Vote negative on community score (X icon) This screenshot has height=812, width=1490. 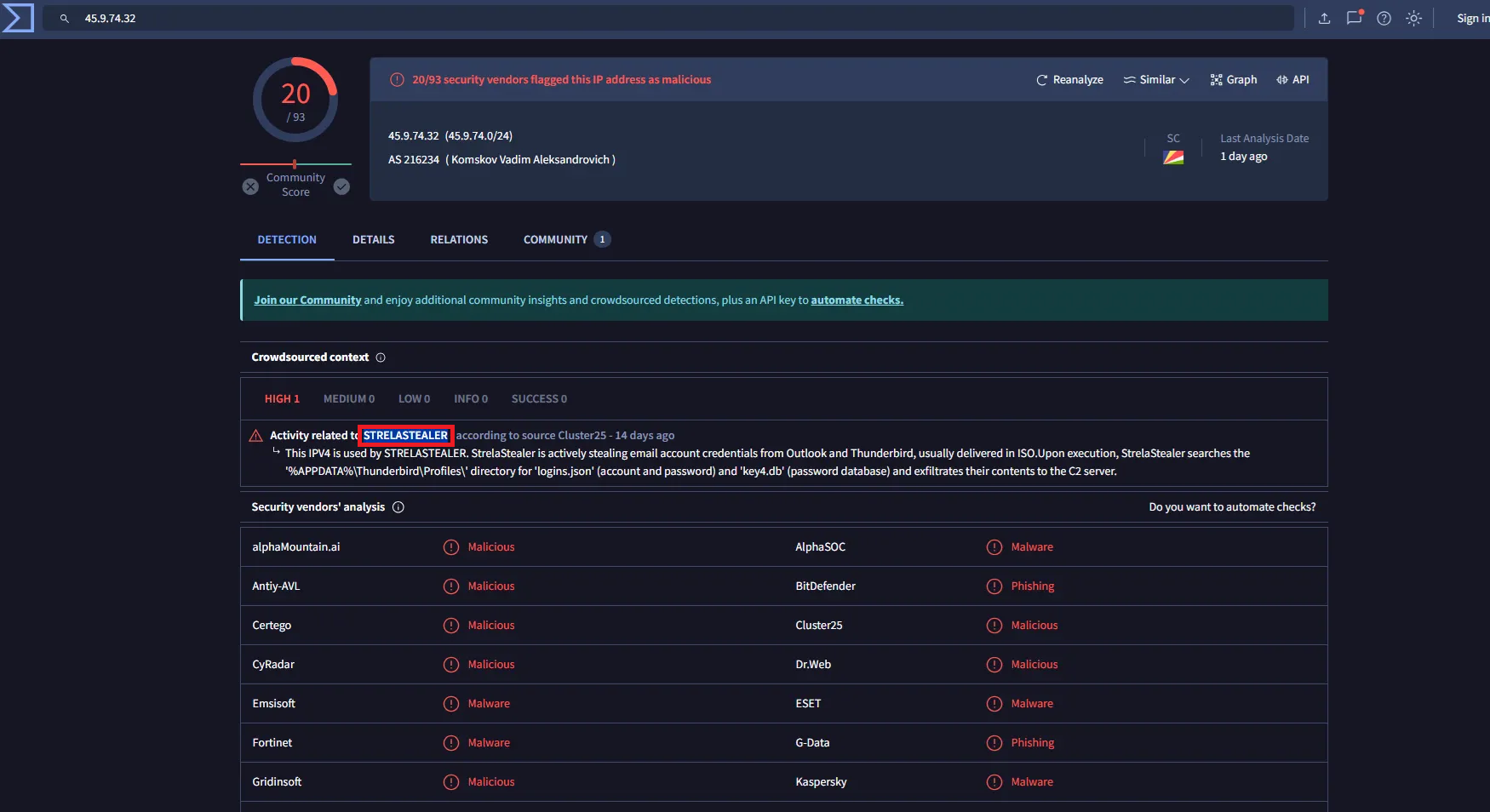tap(250, 186)
